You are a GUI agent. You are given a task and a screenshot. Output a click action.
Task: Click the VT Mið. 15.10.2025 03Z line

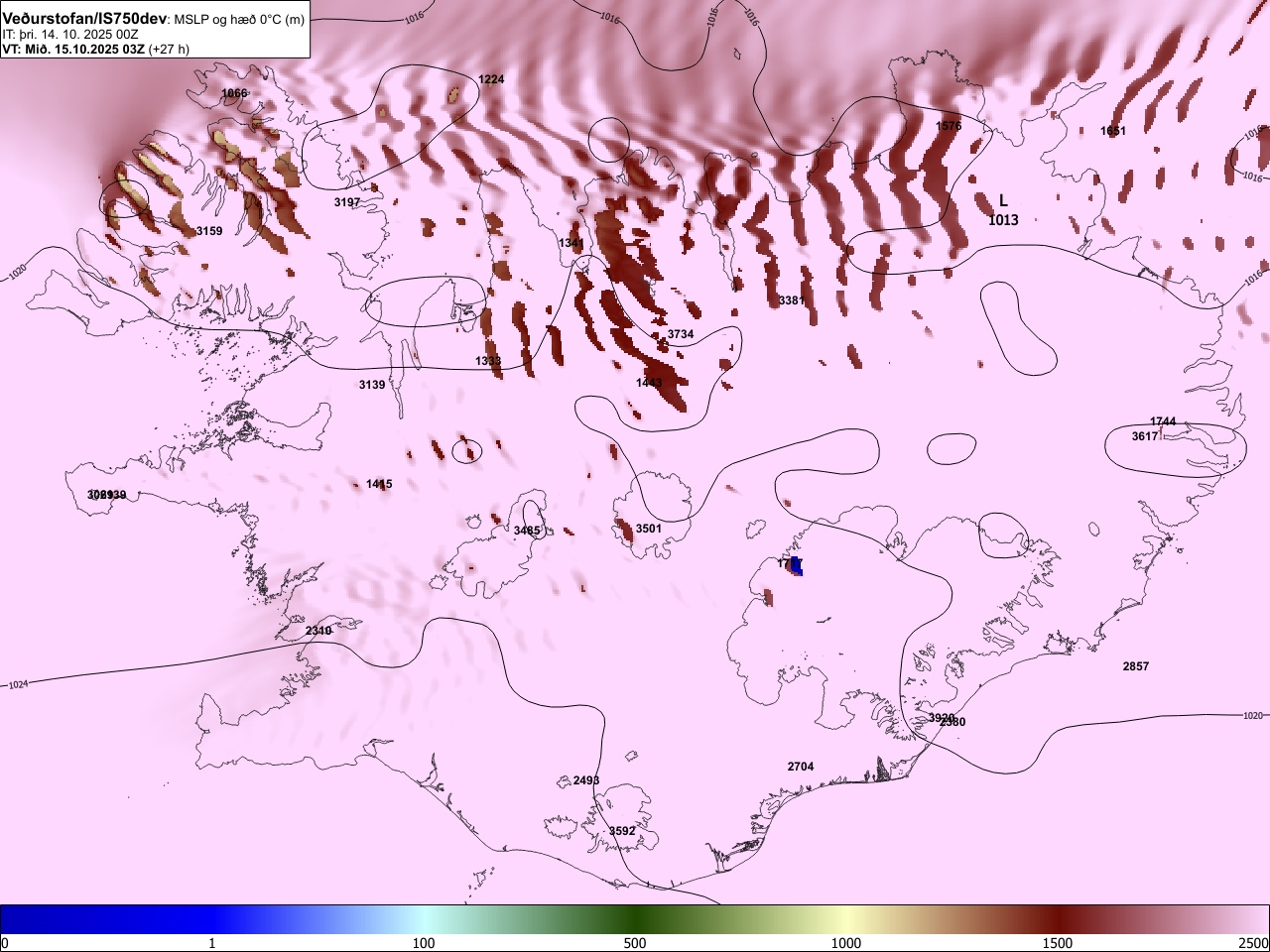(72, 49)
